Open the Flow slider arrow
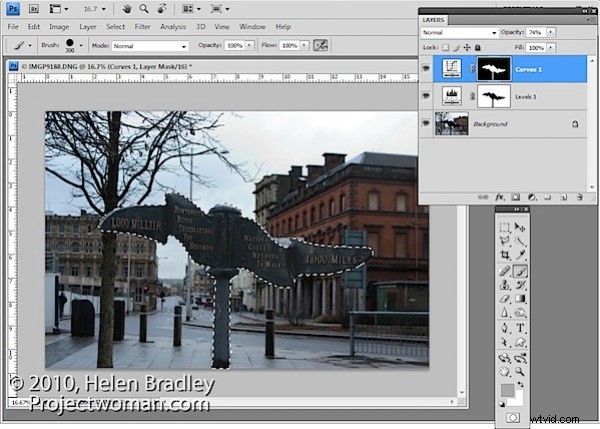This screenshot has height=429, width=600. point(304,46)
